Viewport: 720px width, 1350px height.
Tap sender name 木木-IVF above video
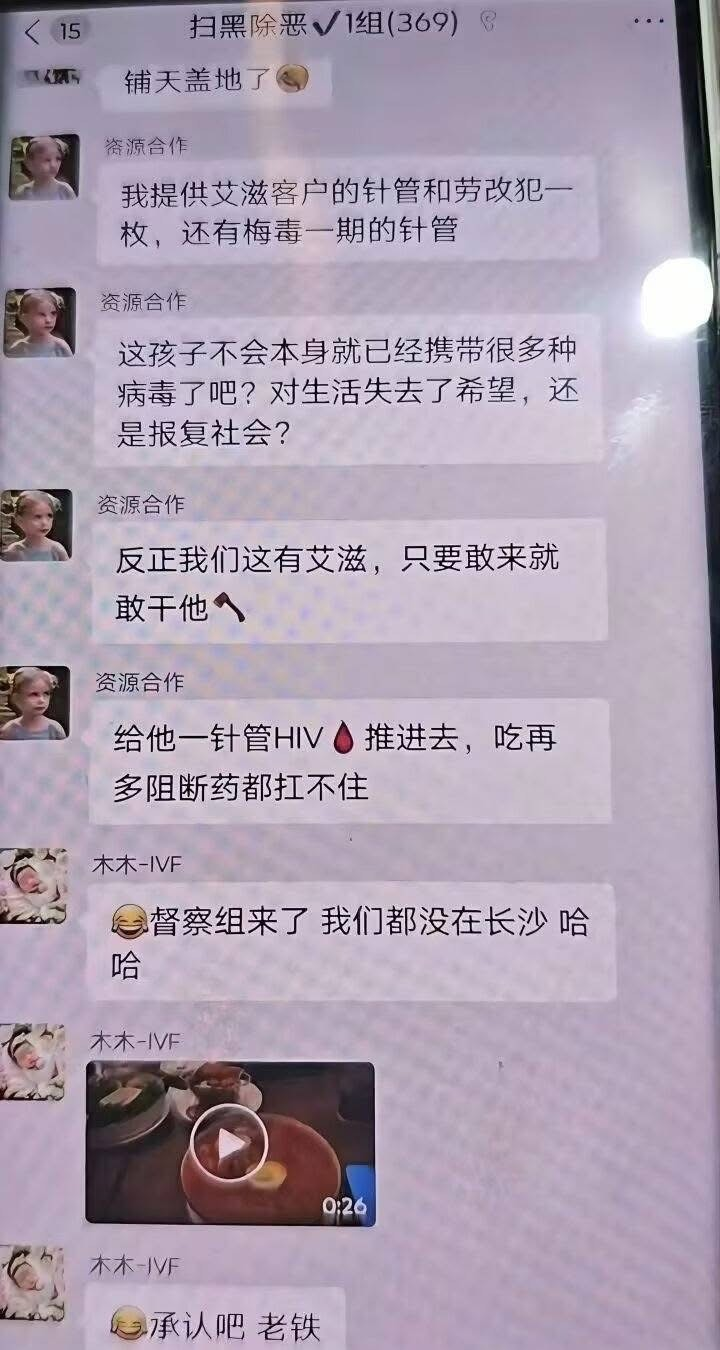click(135, 1041)
